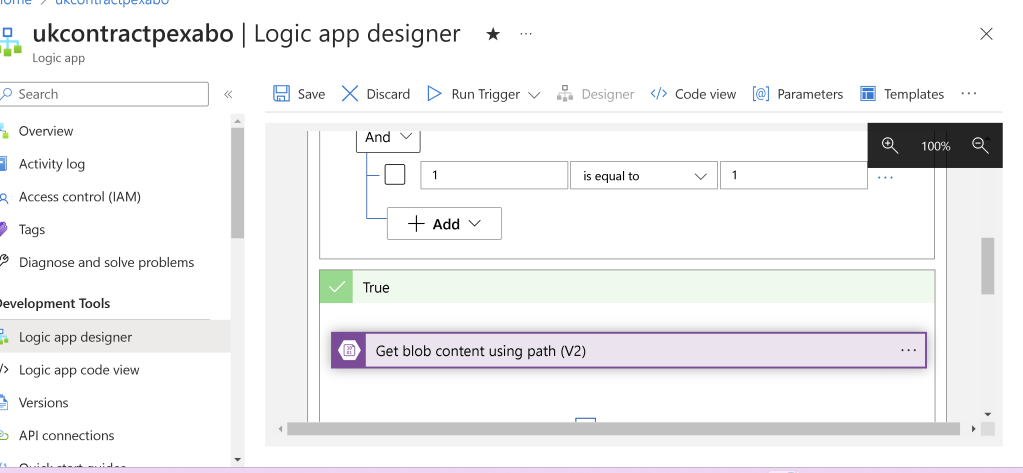This screenshot has width=1023, height=473.
Task: Click the Save button label
Action: pos(311,94)
